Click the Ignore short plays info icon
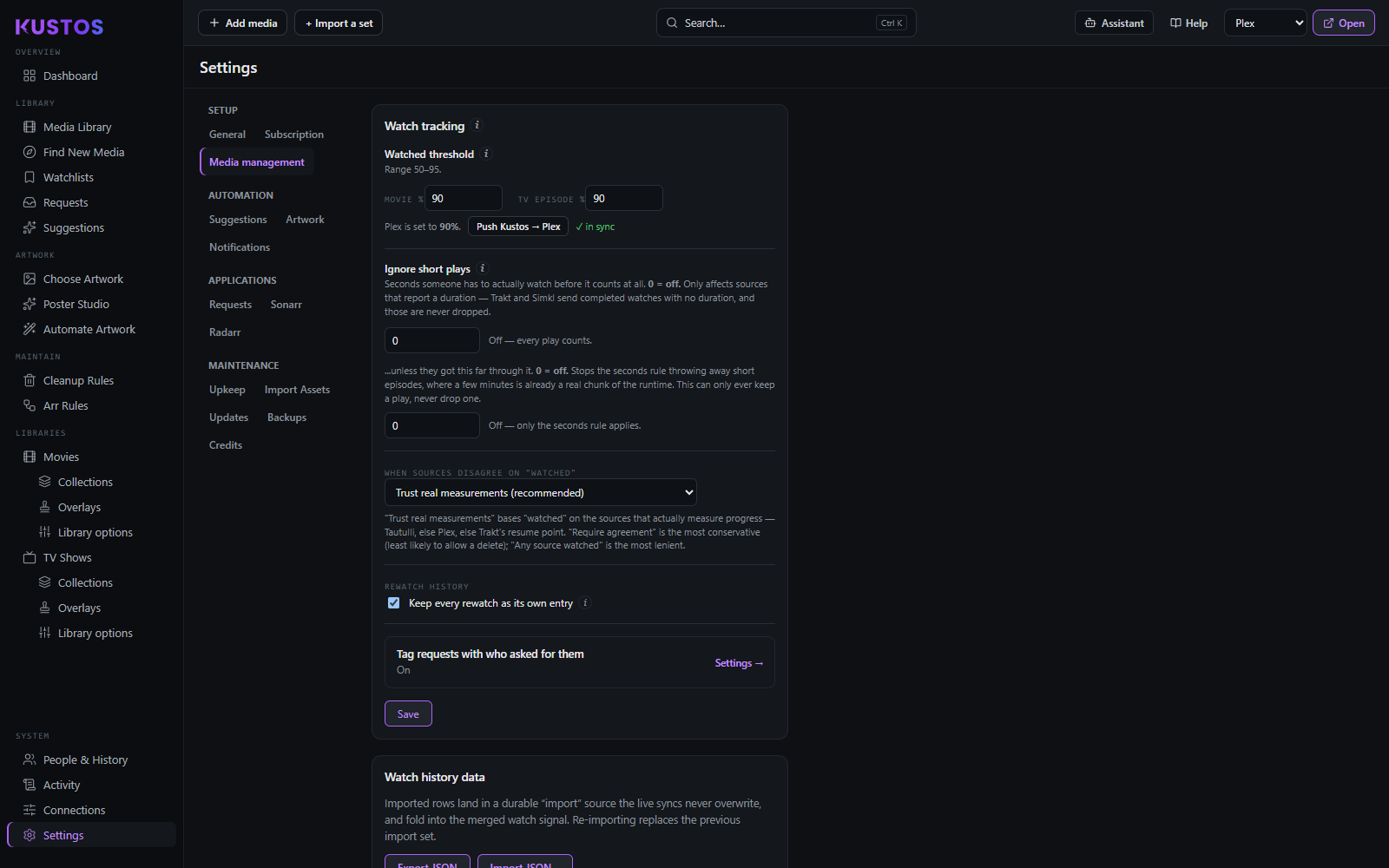Image resolution: width=1389 pixels, height=868 pixels. pos(483,268)
